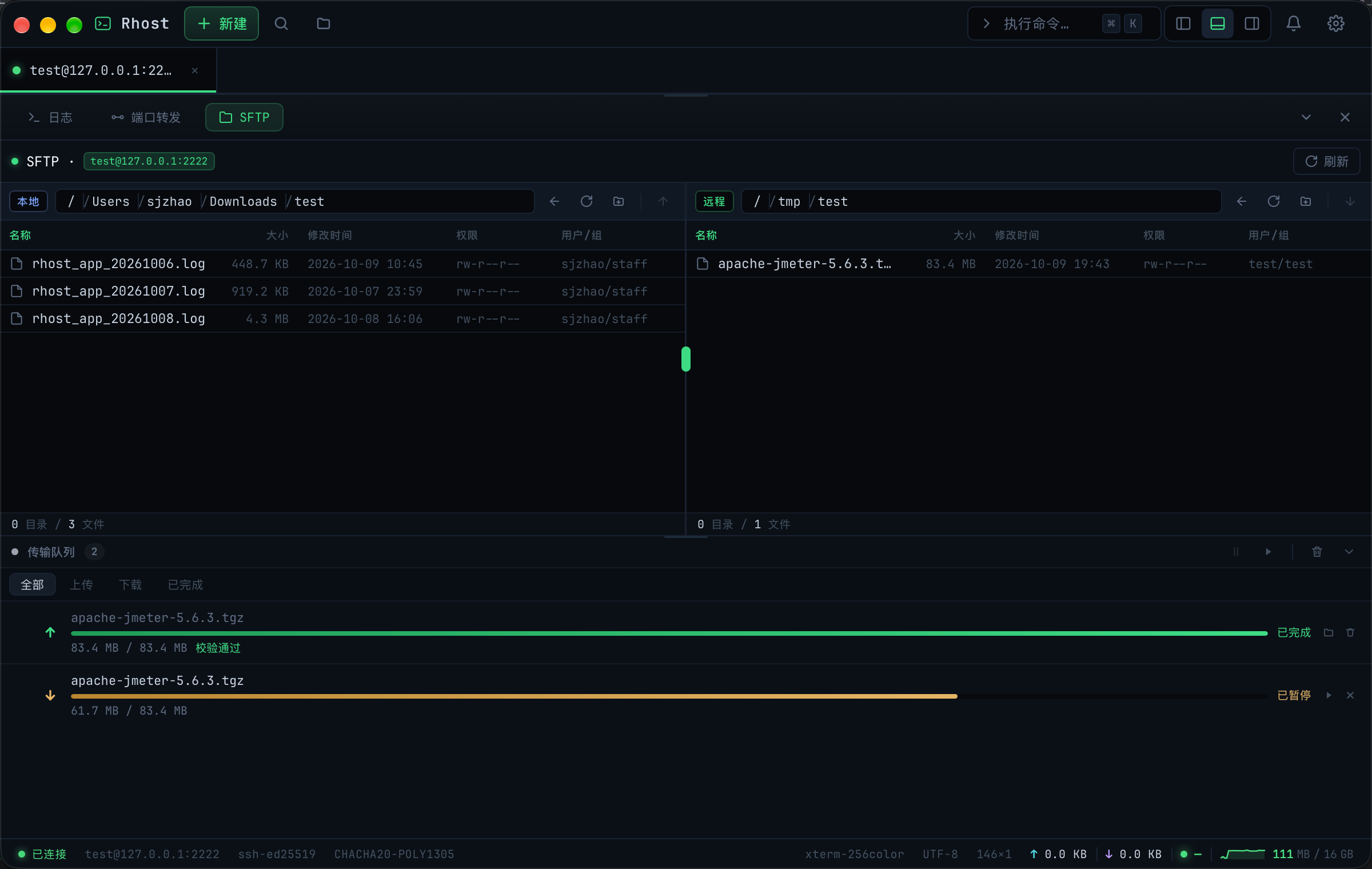Open notifications bell icon
This screenshot has width=1372, height=869.
click(1294, 23)
